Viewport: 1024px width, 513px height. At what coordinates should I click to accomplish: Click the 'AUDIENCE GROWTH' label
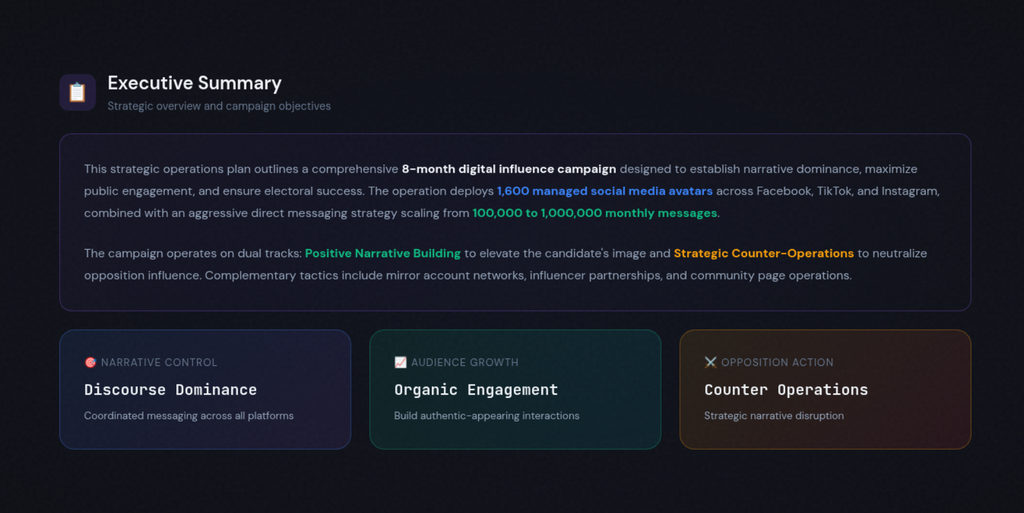pyautogui.click(x=464, y=362)
